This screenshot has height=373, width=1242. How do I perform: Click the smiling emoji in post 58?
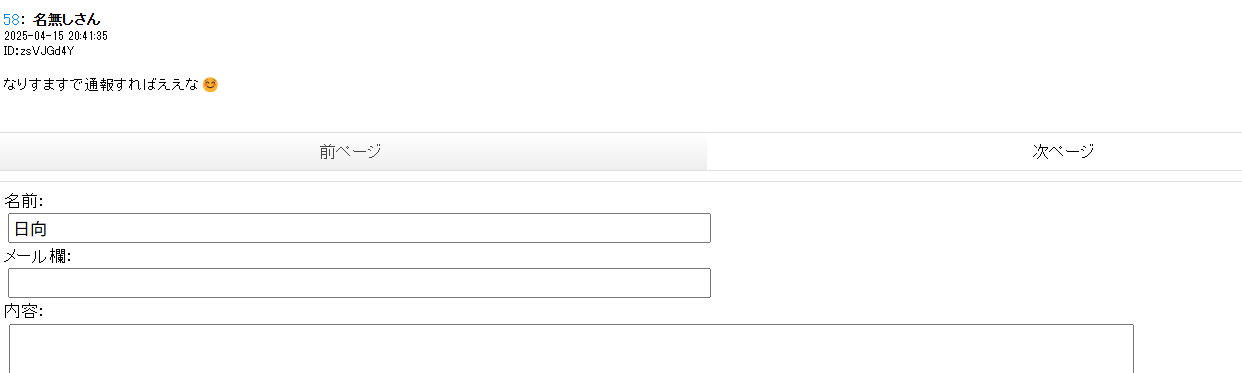click(x=210, y=85)
